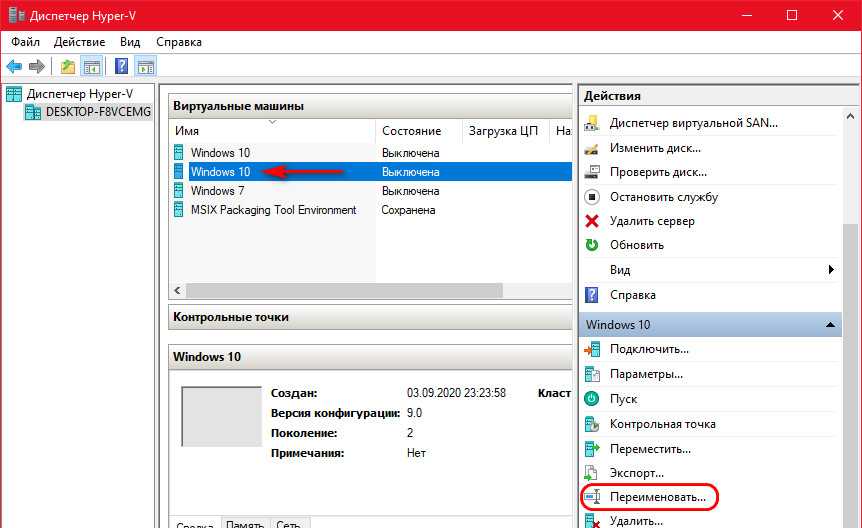862x528 pixels.
Task: Open the Вид menu in menu bar
Action: tap(130, 42)
